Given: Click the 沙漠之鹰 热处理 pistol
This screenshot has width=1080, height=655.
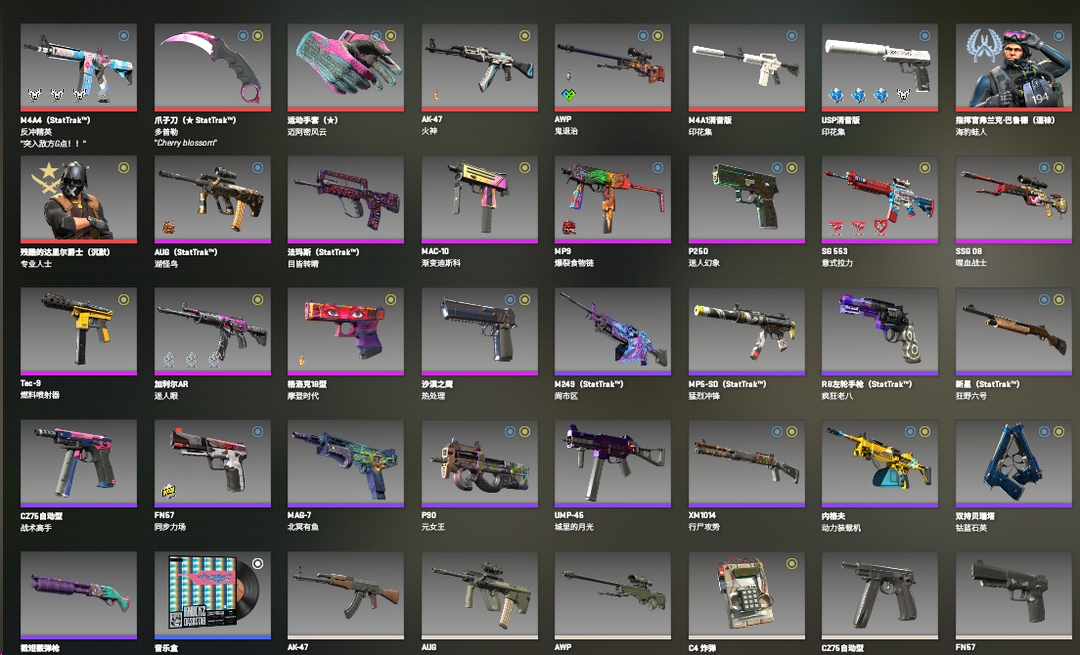Looking at the screenshot, I should click(479, 331).
